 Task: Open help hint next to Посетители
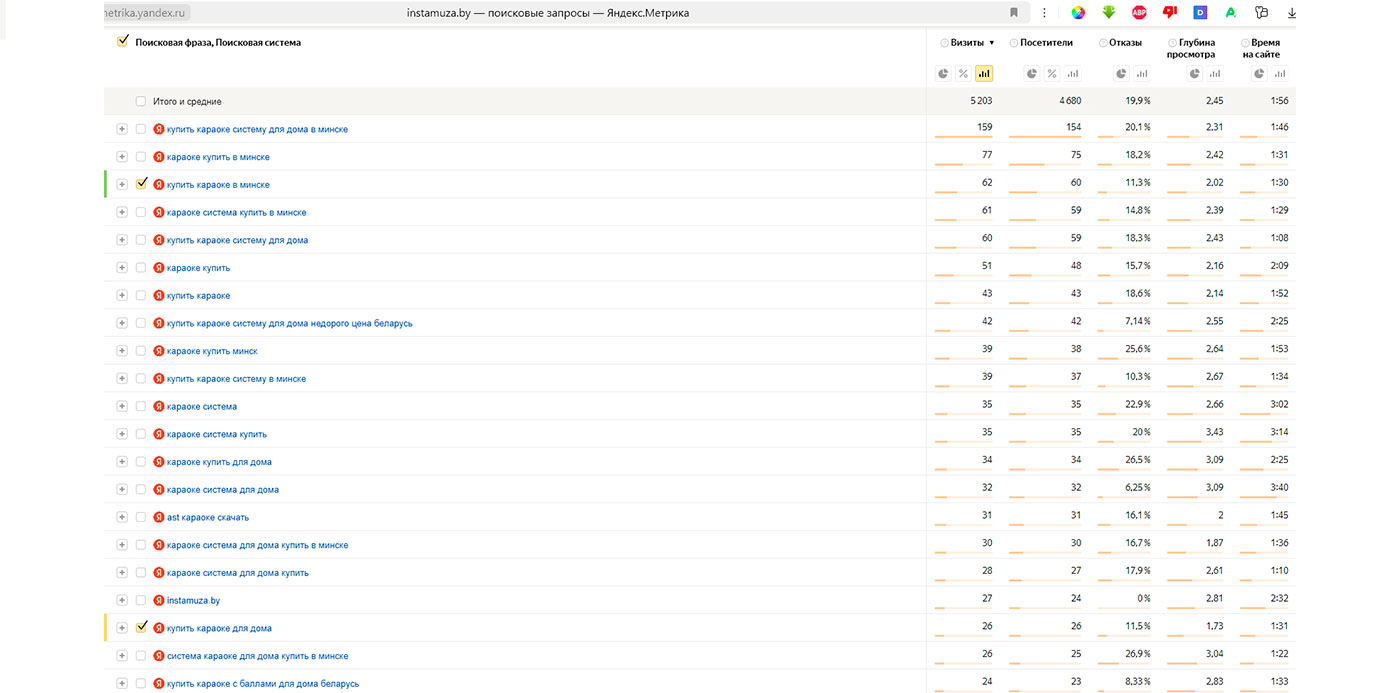[x=1014, y=43]
